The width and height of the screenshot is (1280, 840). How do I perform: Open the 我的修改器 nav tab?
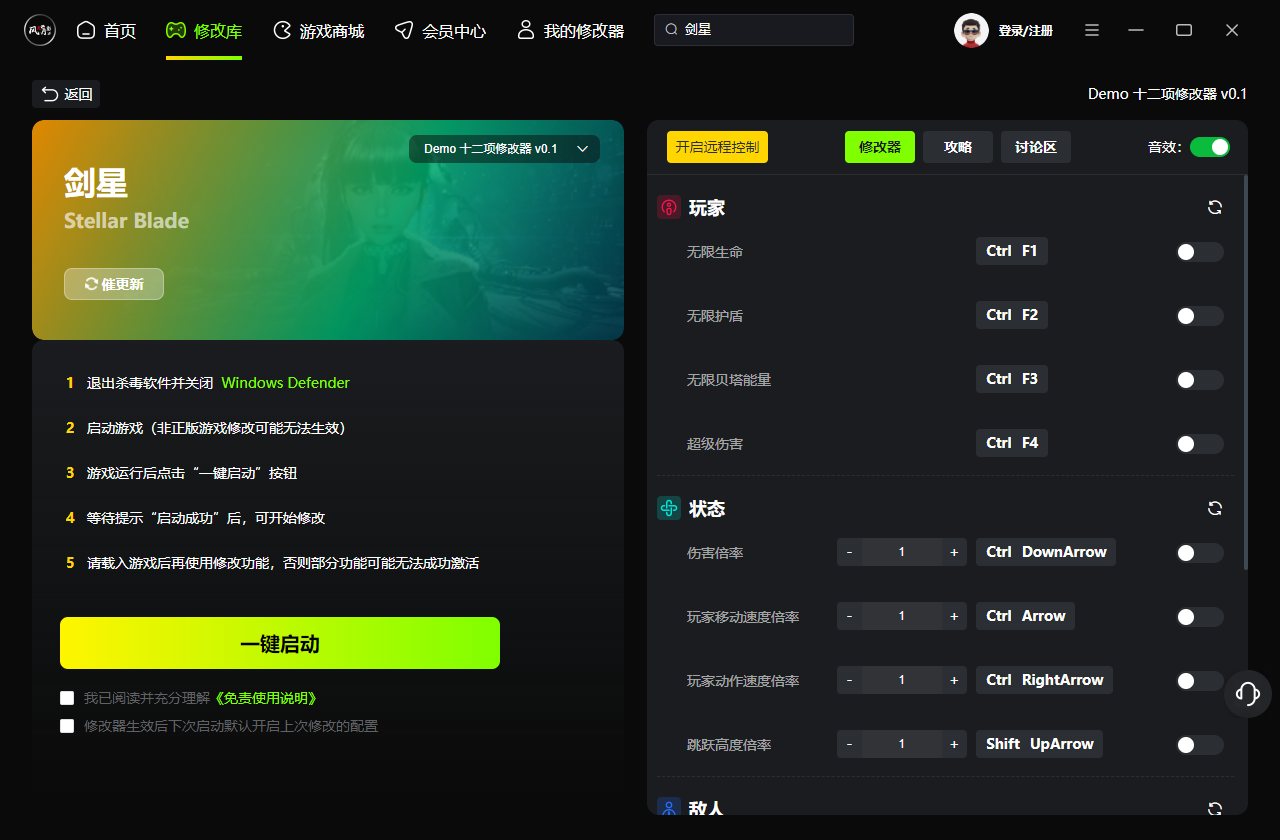570,31
